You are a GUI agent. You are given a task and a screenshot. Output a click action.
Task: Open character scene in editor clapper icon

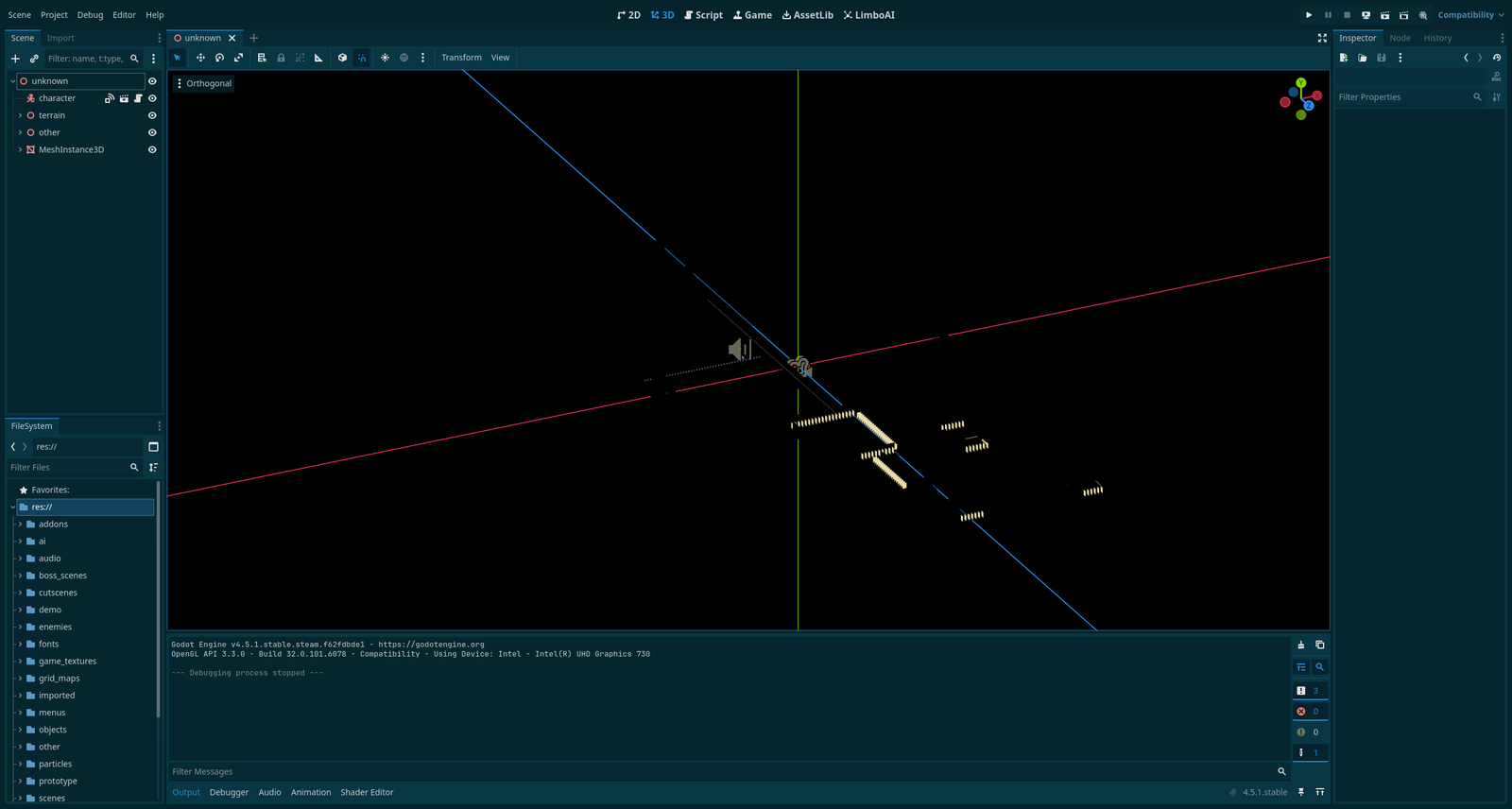tap(124, 98)
